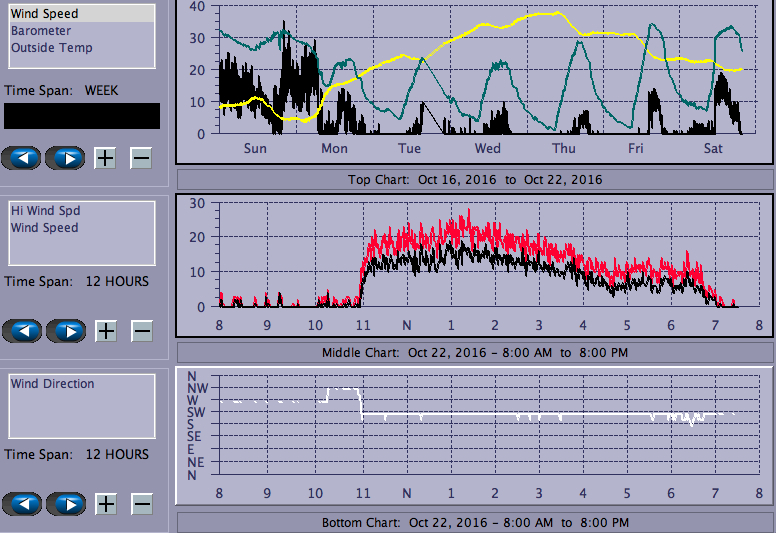Choose Outside Temp in top chart list
This screenshot has height=533, width=776.
[x=51, y=48]
